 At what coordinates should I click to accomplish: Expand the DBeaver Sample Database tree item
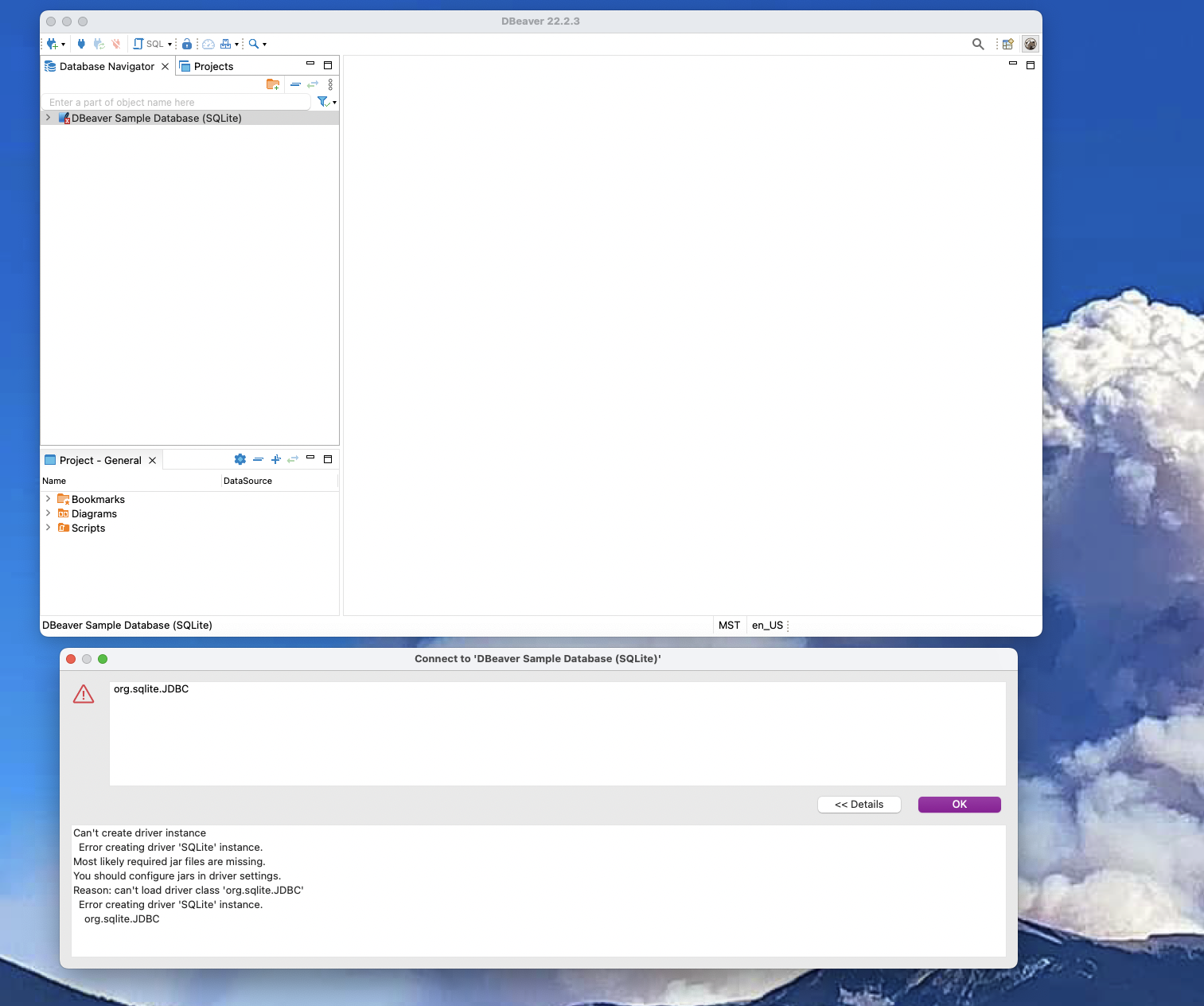click(x=48, y=118)
